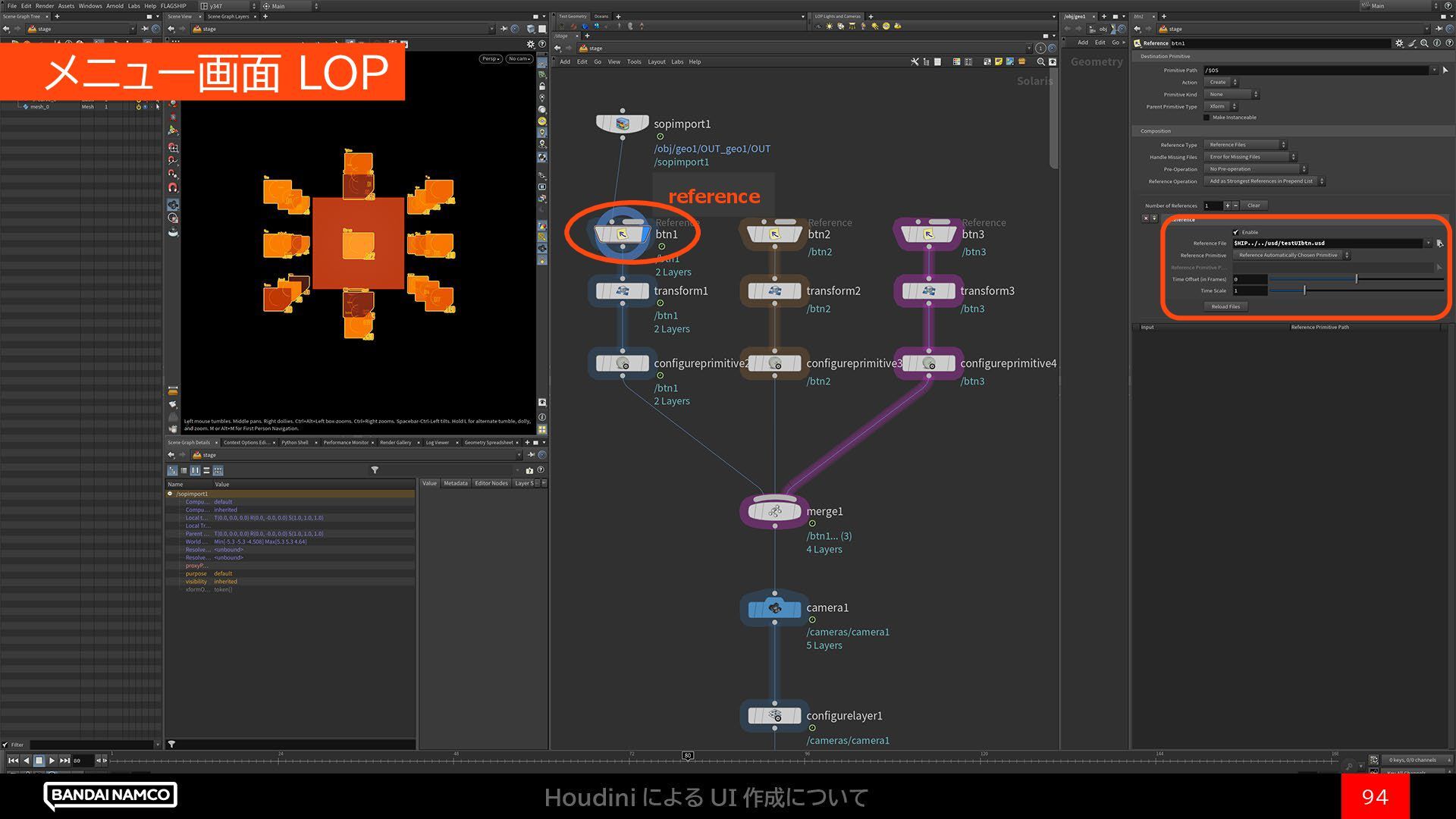Click the Reload Files button
The width and height of the screenshot is (1456, 819).
pos(1225,306)
